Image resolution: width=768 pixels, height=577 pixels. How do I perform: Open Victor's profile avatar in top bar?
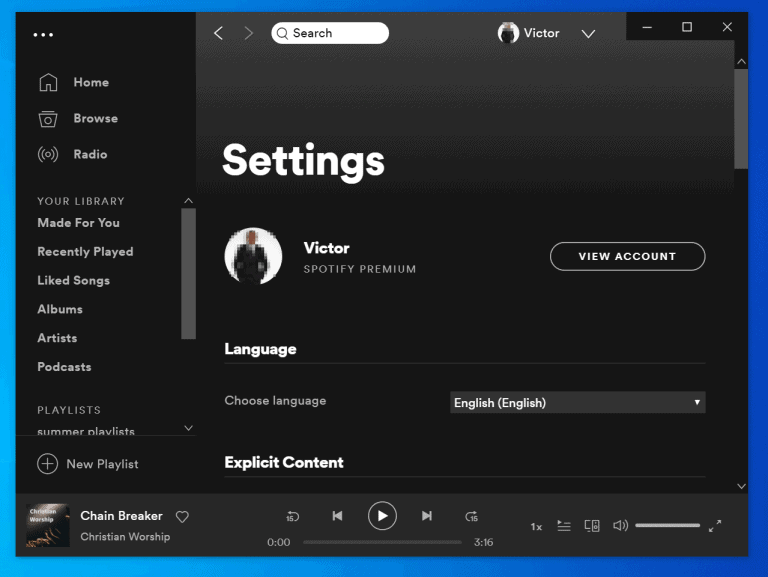[508, 33]
